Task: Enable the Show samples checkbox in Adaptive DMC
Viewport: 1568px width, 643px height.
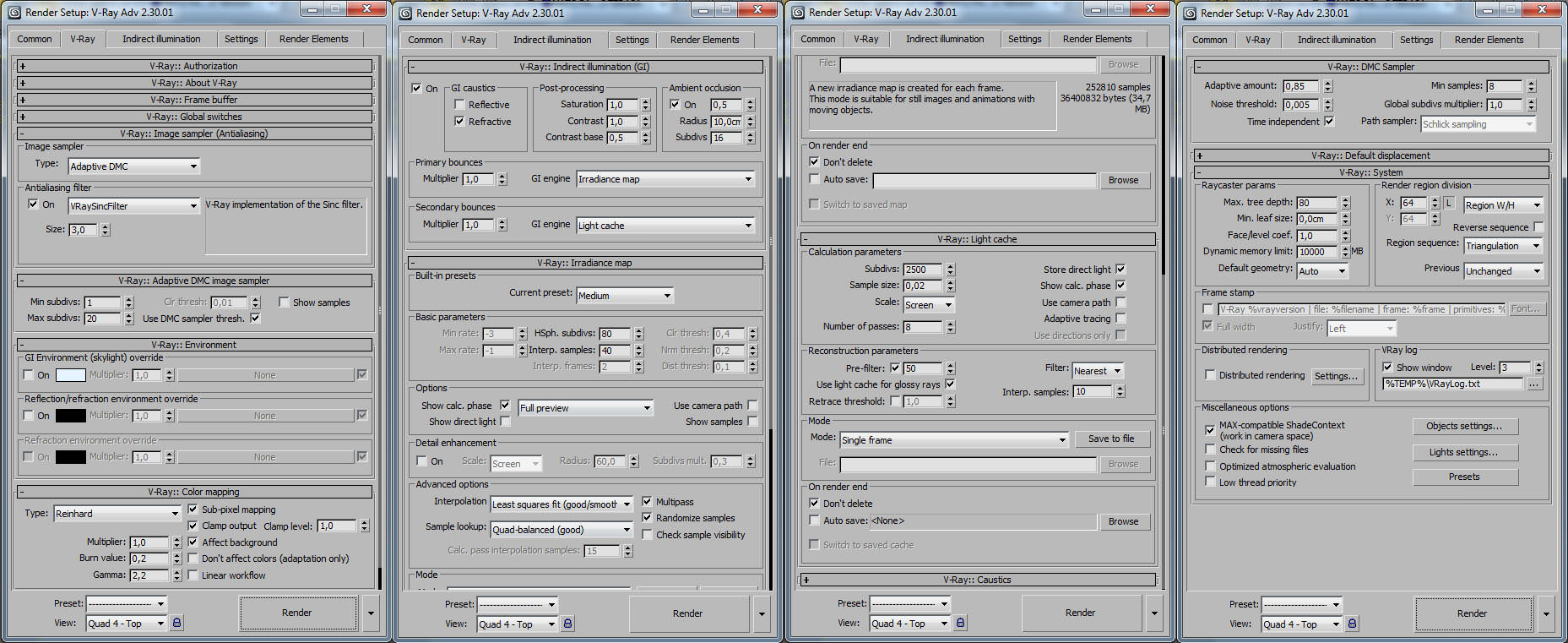Action: (x=284, y=302)
